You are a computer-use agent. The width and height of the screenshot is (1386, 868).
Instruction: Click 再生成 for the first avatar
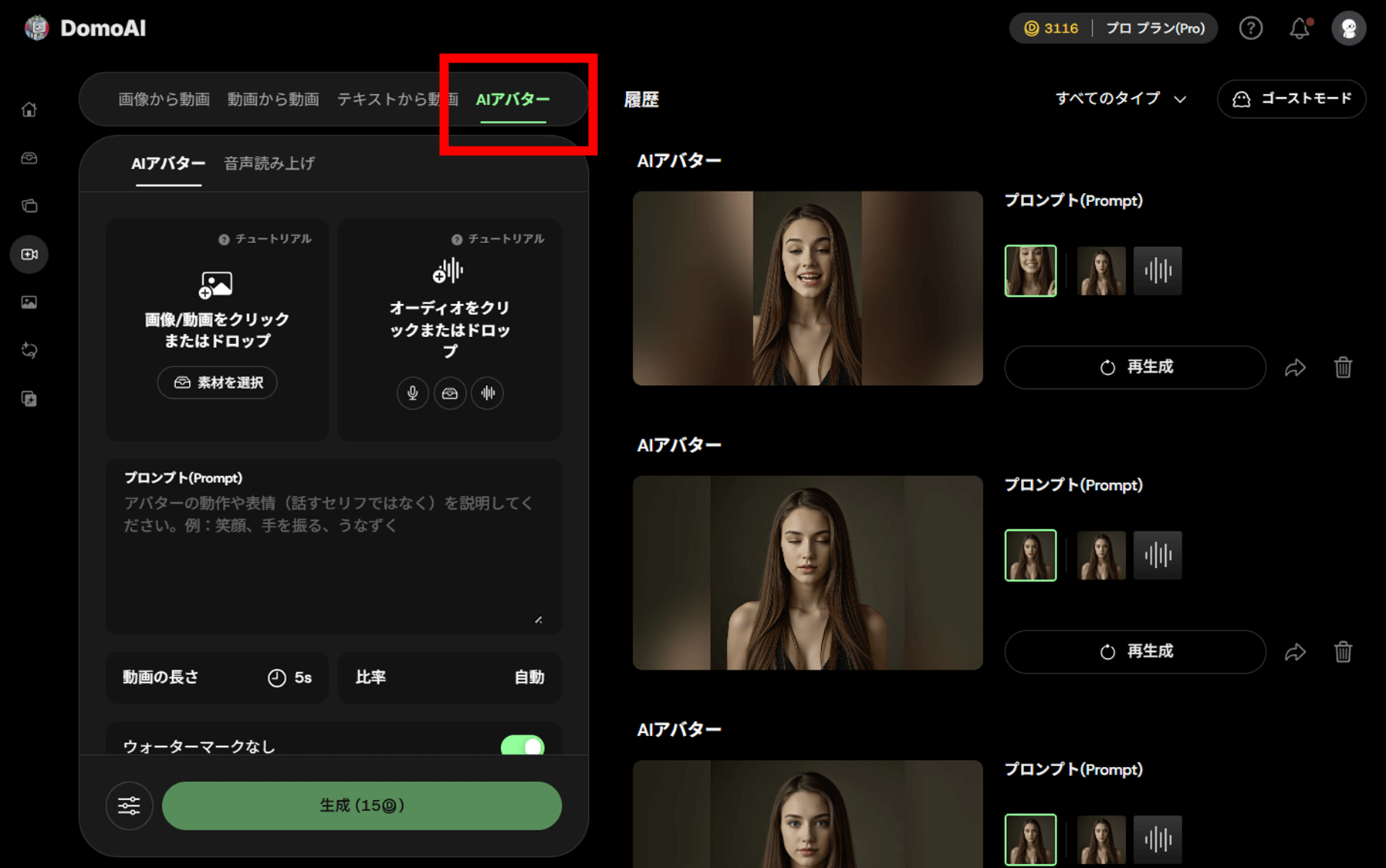point(1134,367)
